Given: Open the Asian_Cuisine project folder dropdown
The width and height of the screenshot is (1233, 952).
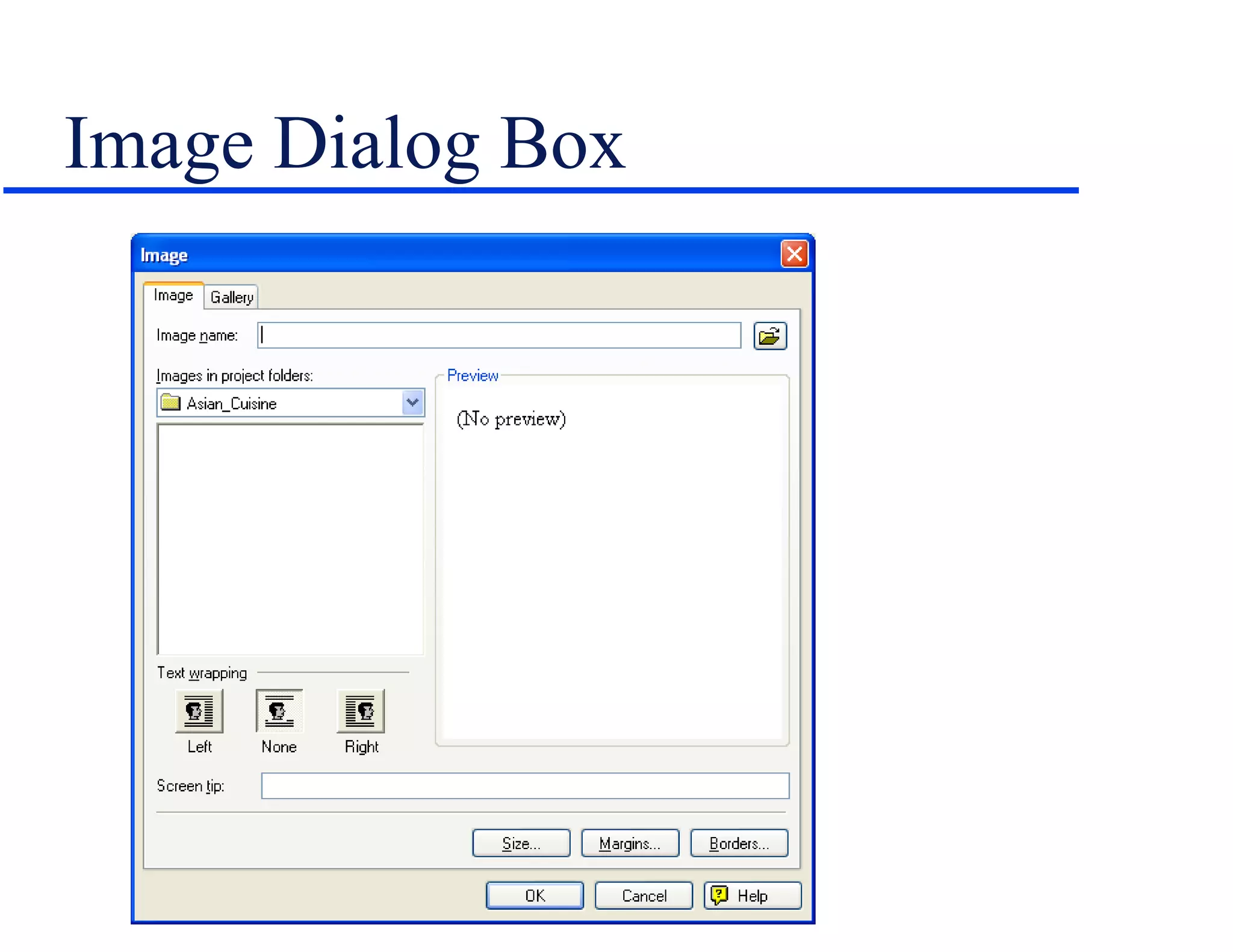Looking at the screenshot, I should 291,403.
